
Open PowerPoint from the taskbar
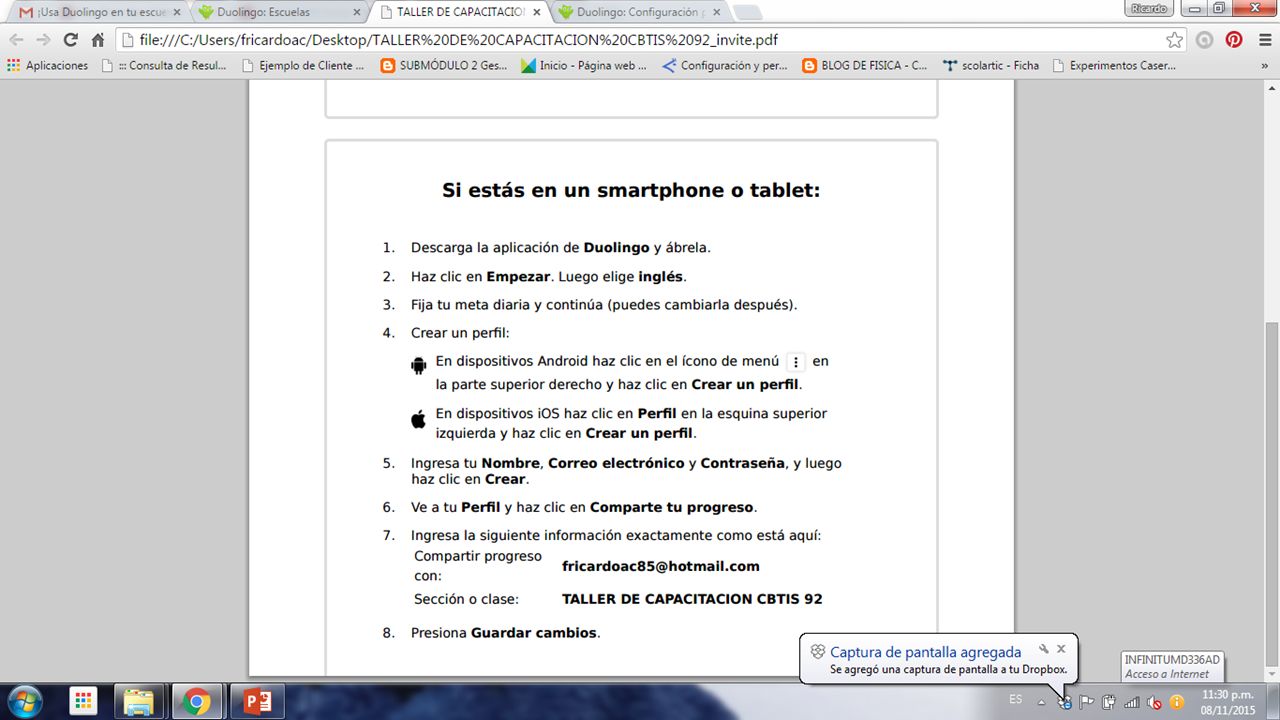257,702
